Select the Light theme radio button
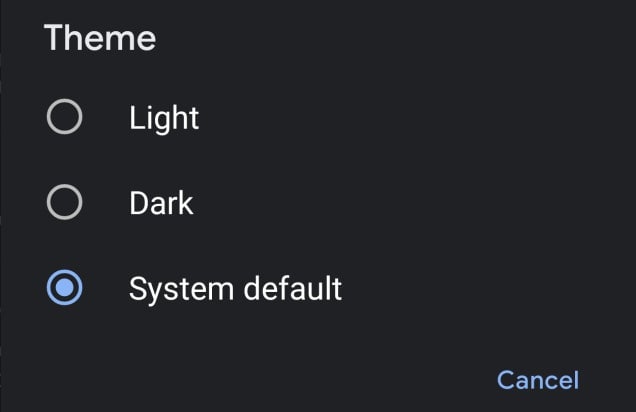636x412 pixels. coord(65,119)
